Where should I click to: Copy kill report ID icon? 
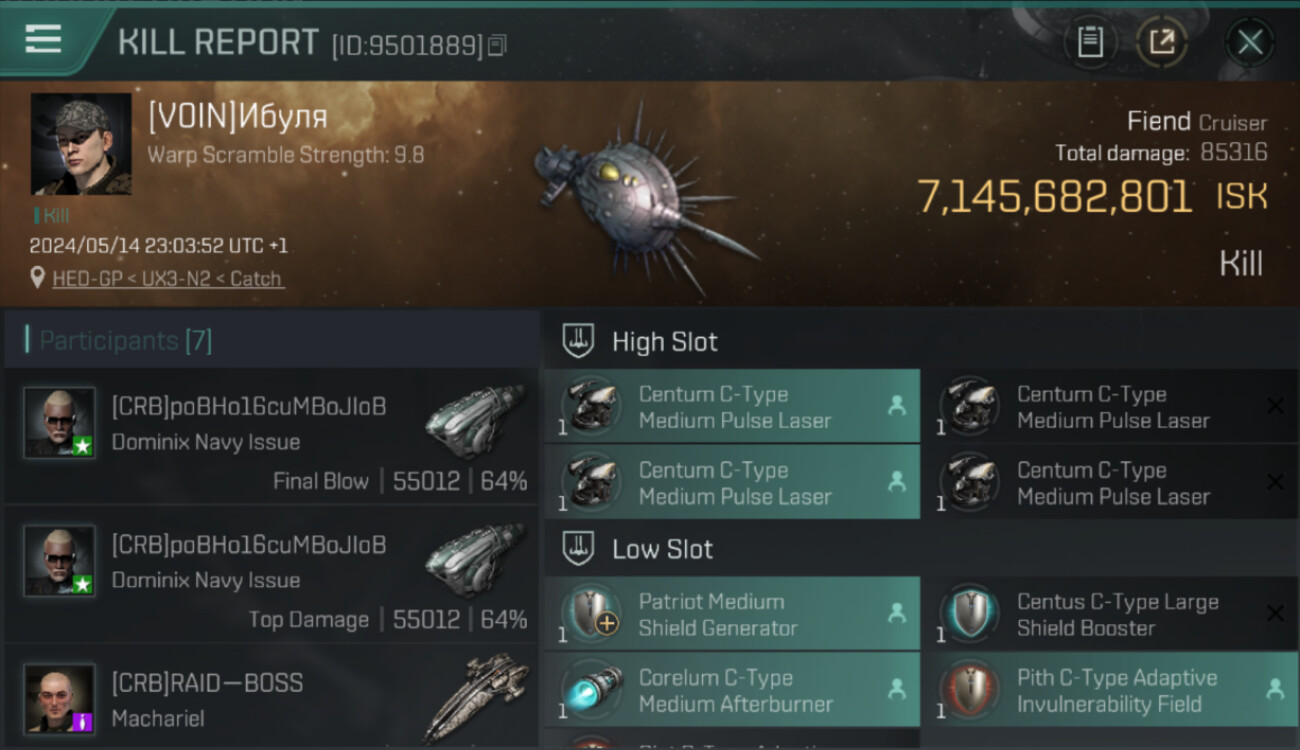click(498, 45)
